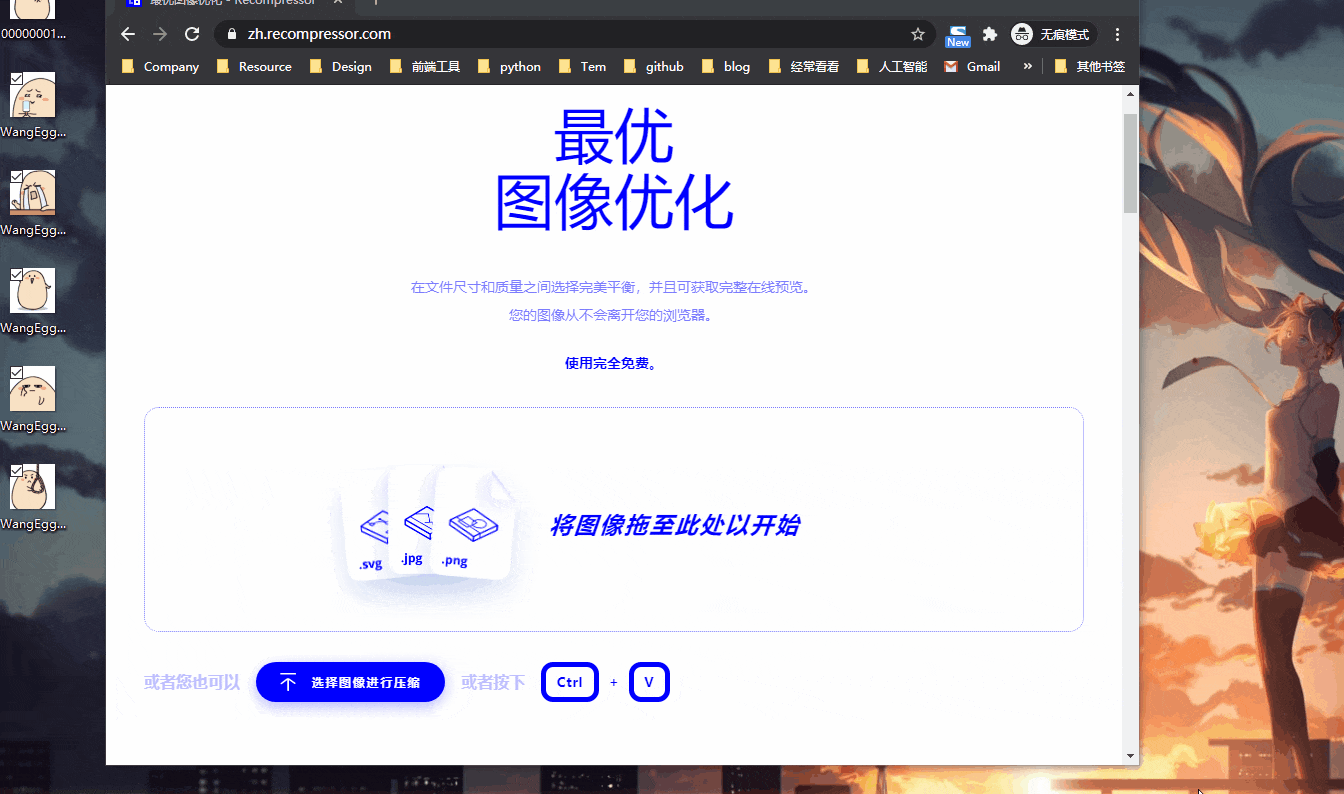Click the text starting 在文件尺寸和质量之间
The image size is (1344, 794).
click(x=611, y=287)
